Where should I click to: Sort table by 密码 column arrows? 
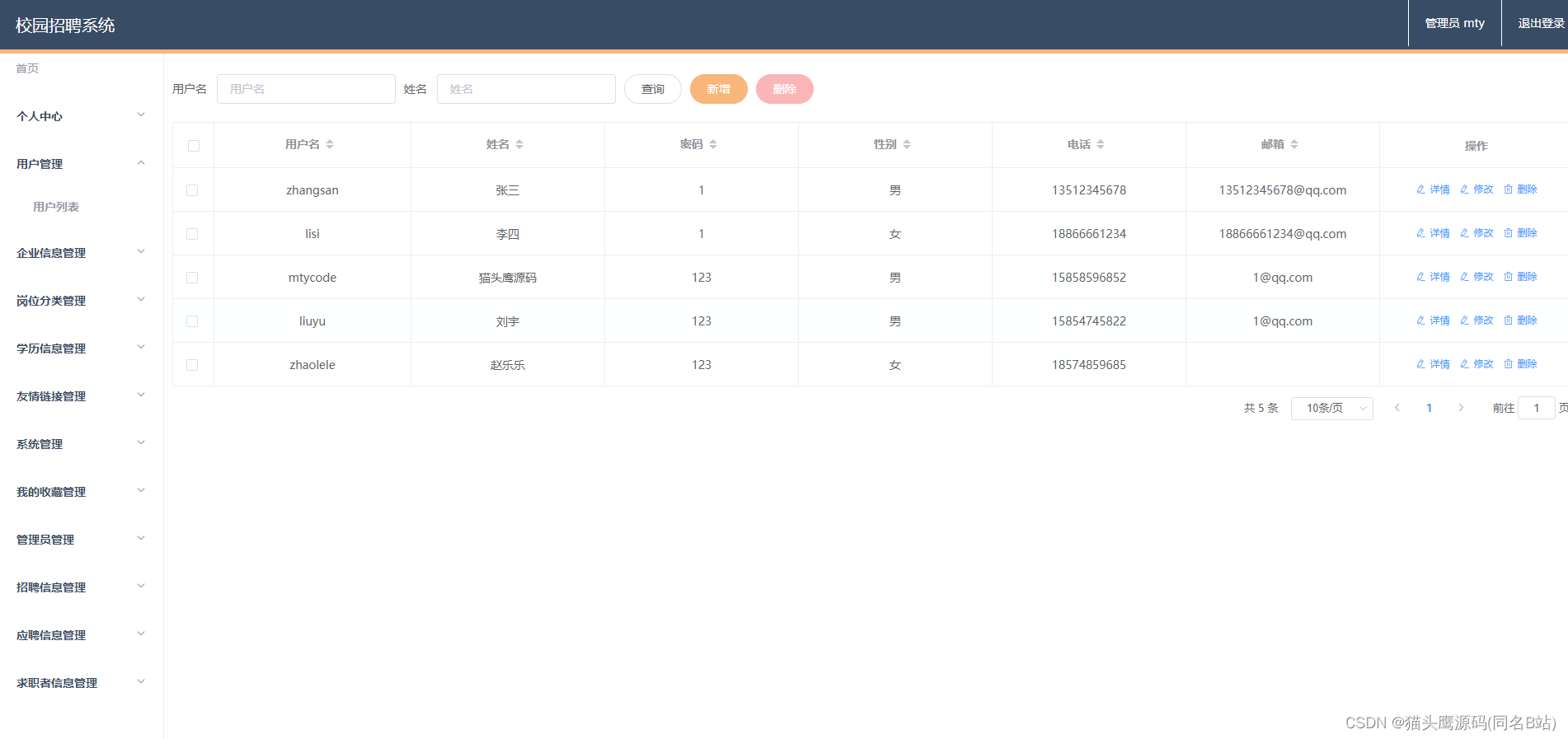click(713, 144)
